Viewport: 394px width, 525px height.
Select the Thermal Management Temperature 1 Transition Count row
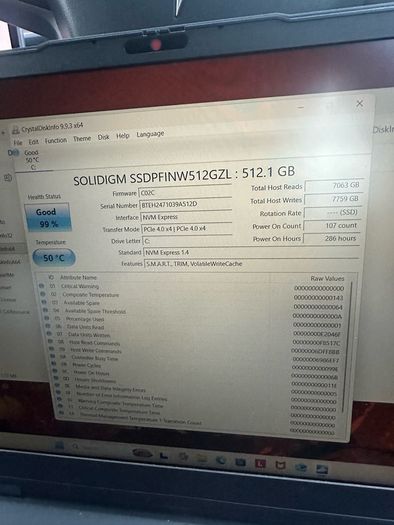pyautogui.click(x=141, y=420)
